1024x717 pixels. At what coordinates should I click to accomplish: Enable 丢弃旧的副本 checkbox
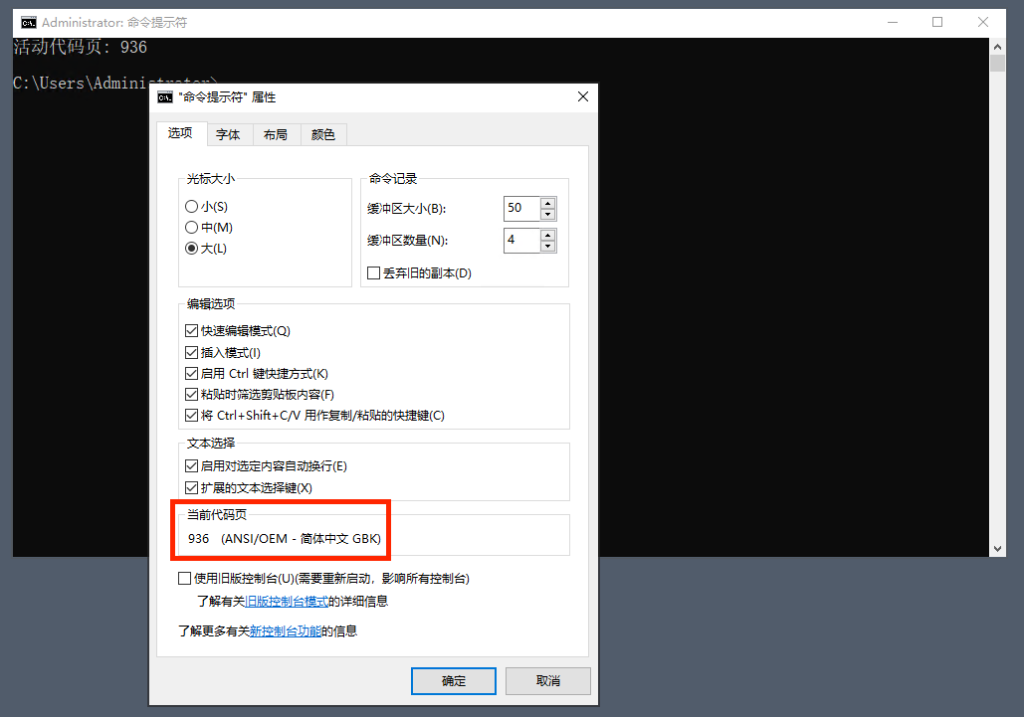click(x=374, y=273)
